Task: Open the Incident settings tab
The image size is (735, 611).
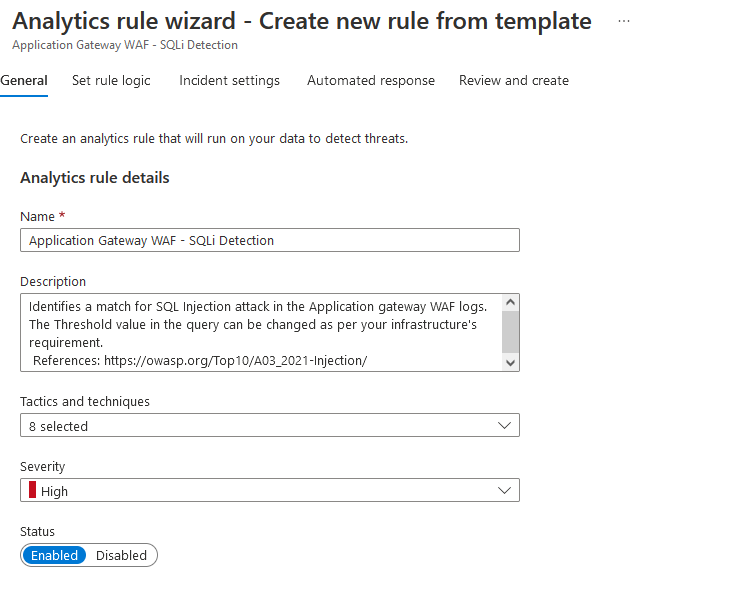Action: pos(229,81)
